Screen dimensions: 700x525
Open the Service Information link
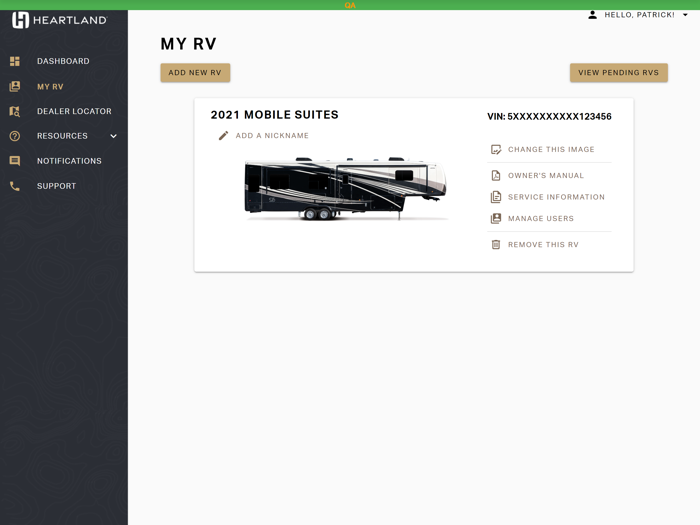(556, 197)
